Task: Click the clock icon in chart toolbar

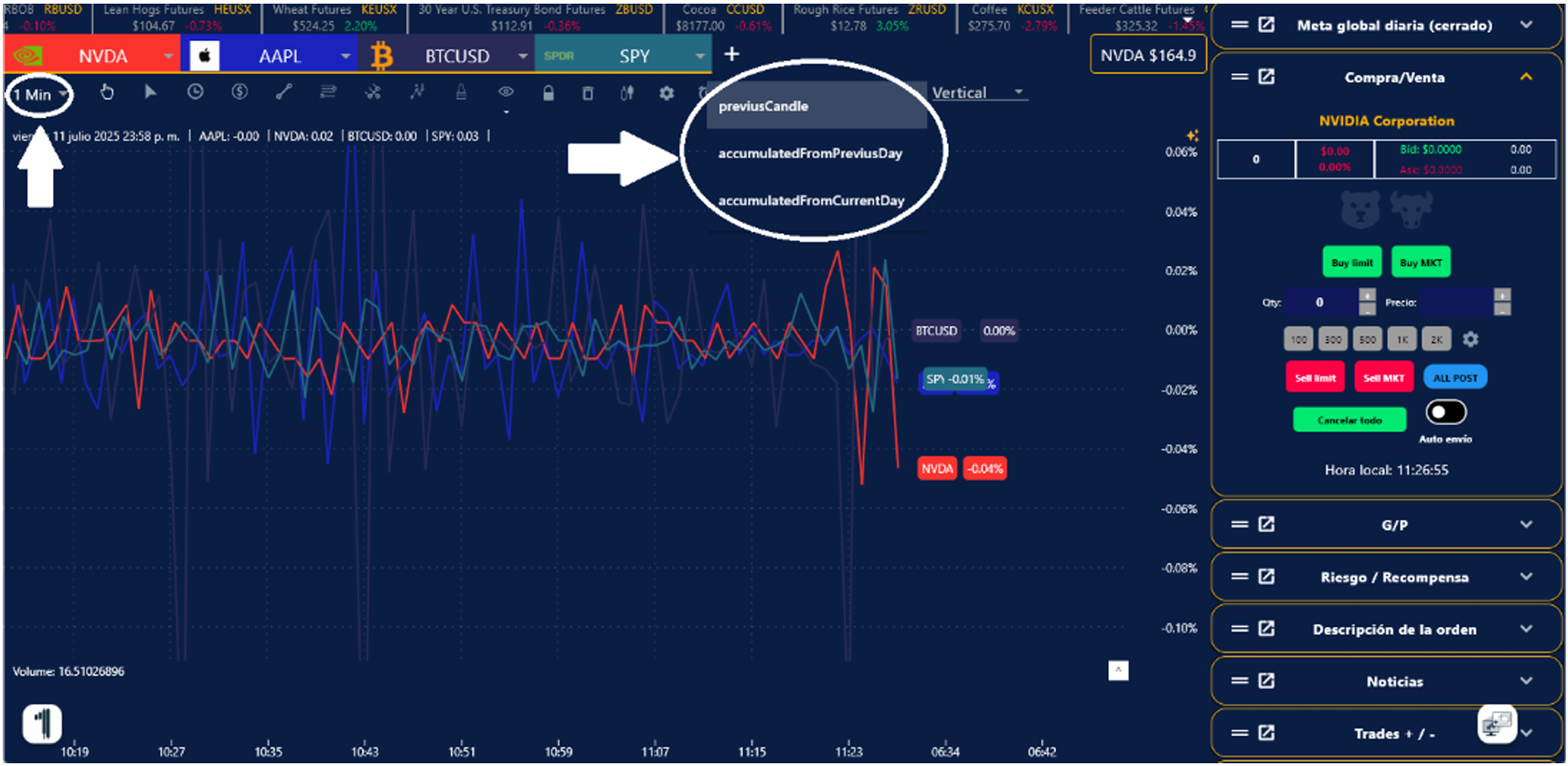Action: coord(195,92)
